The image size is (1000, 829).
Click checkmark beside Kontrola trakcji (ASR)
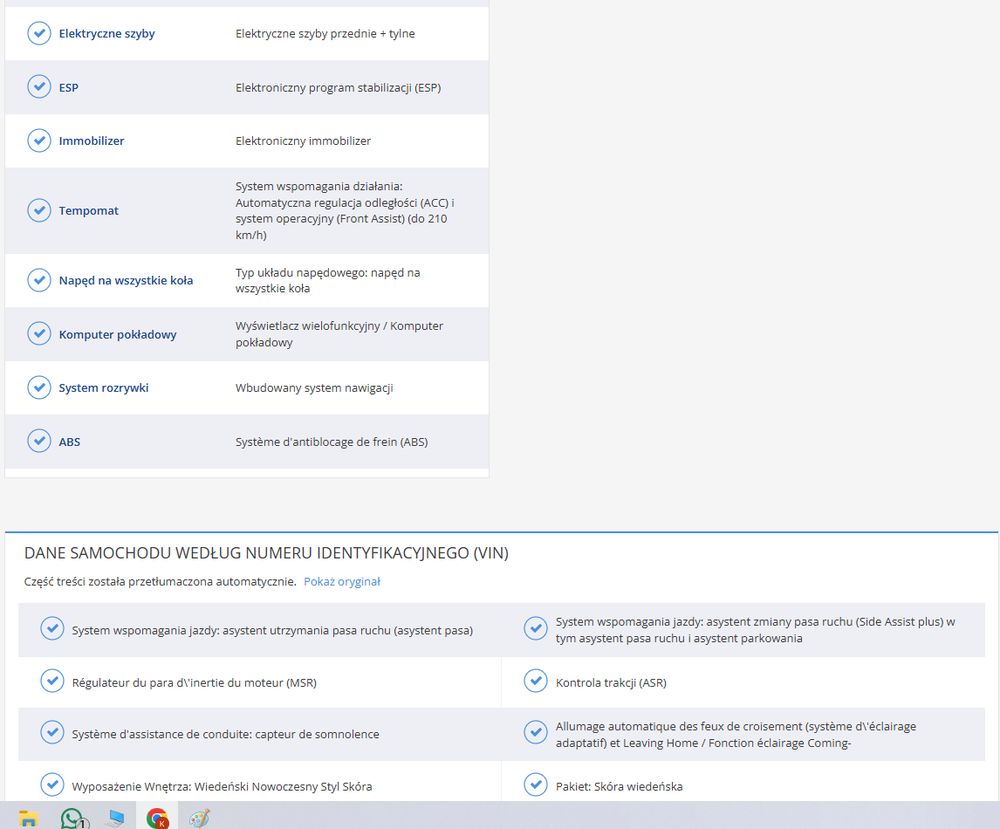(536, 681)
